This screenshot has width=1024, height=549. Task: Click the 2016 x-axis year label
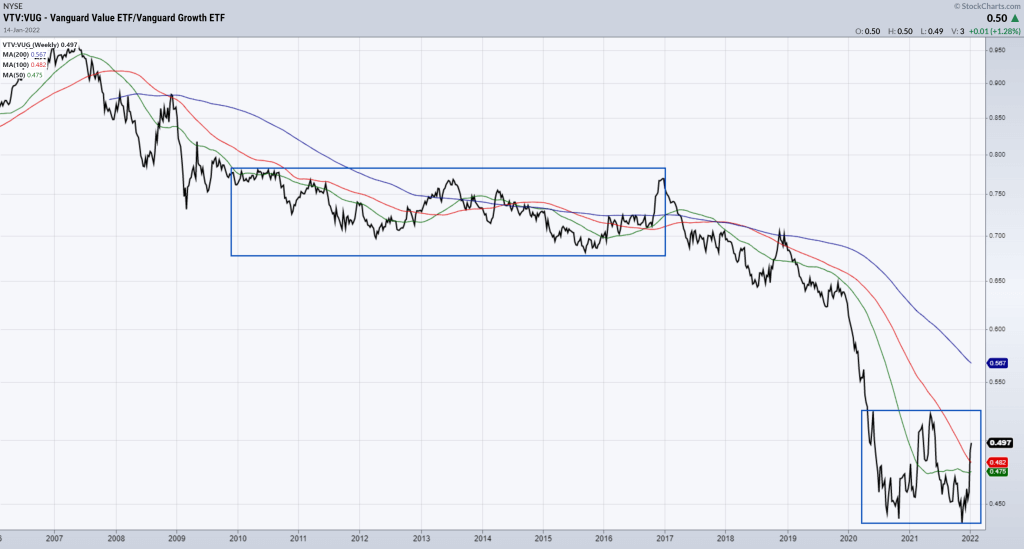click(x=604, y=539)
